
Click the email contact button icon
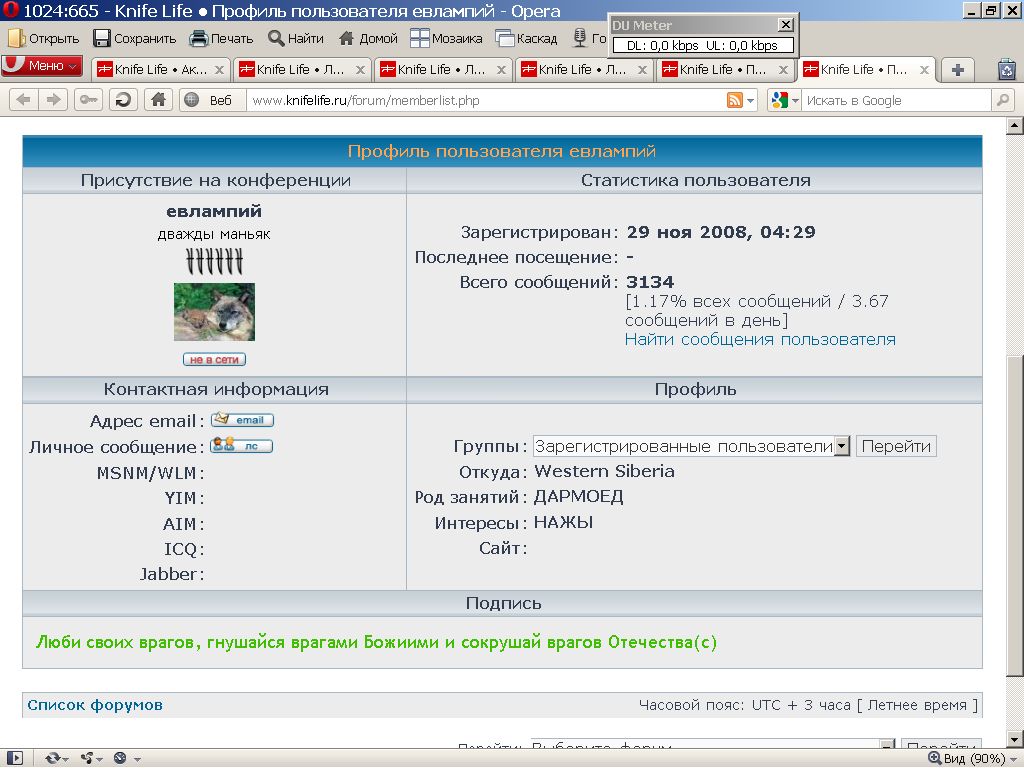click(x=242, y=420)
